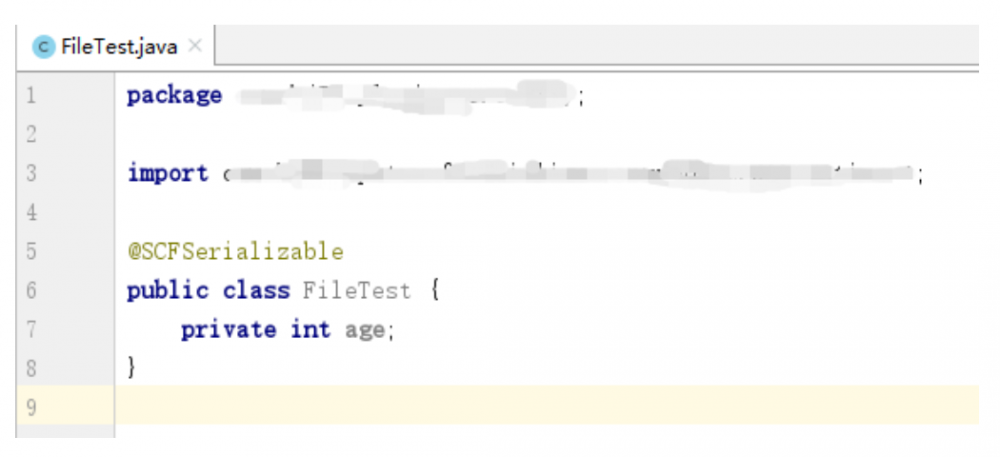Viewport: 1000px width, 457px height.
Task: Click the age field name
Action: (x=365, y=330)
